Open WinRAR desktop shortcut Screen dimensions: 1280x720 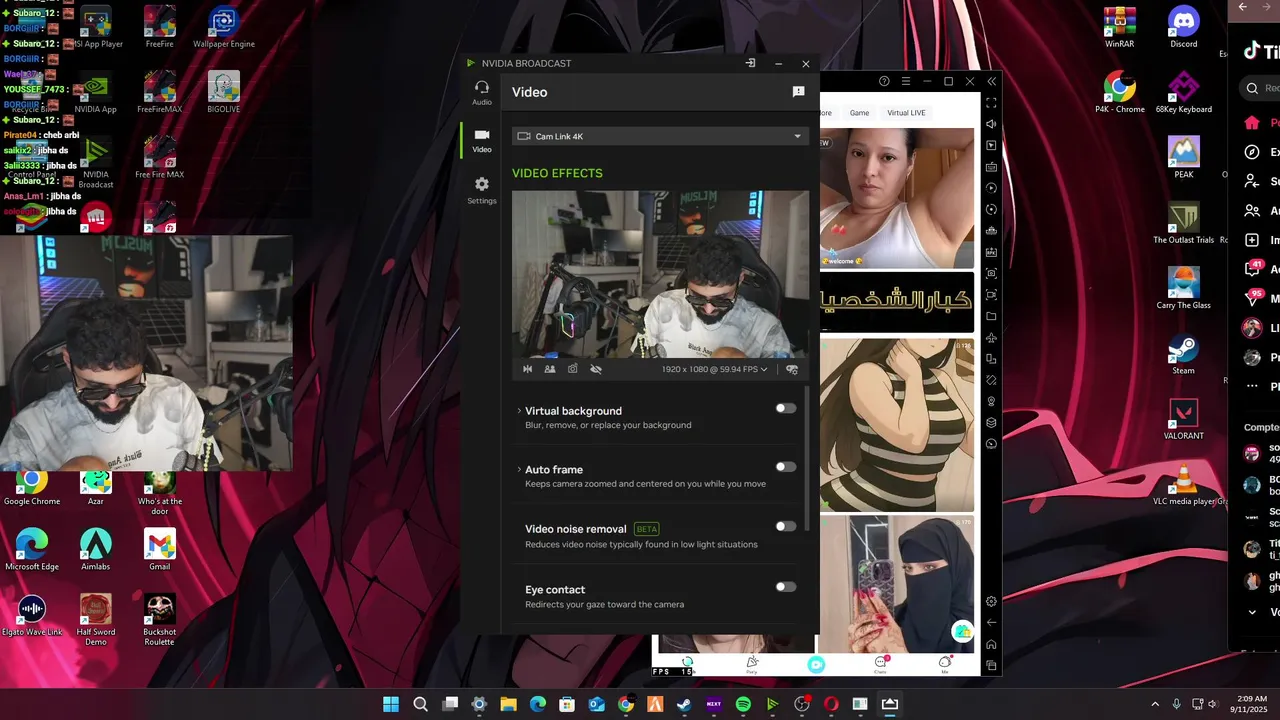(x=1119, y=28)
